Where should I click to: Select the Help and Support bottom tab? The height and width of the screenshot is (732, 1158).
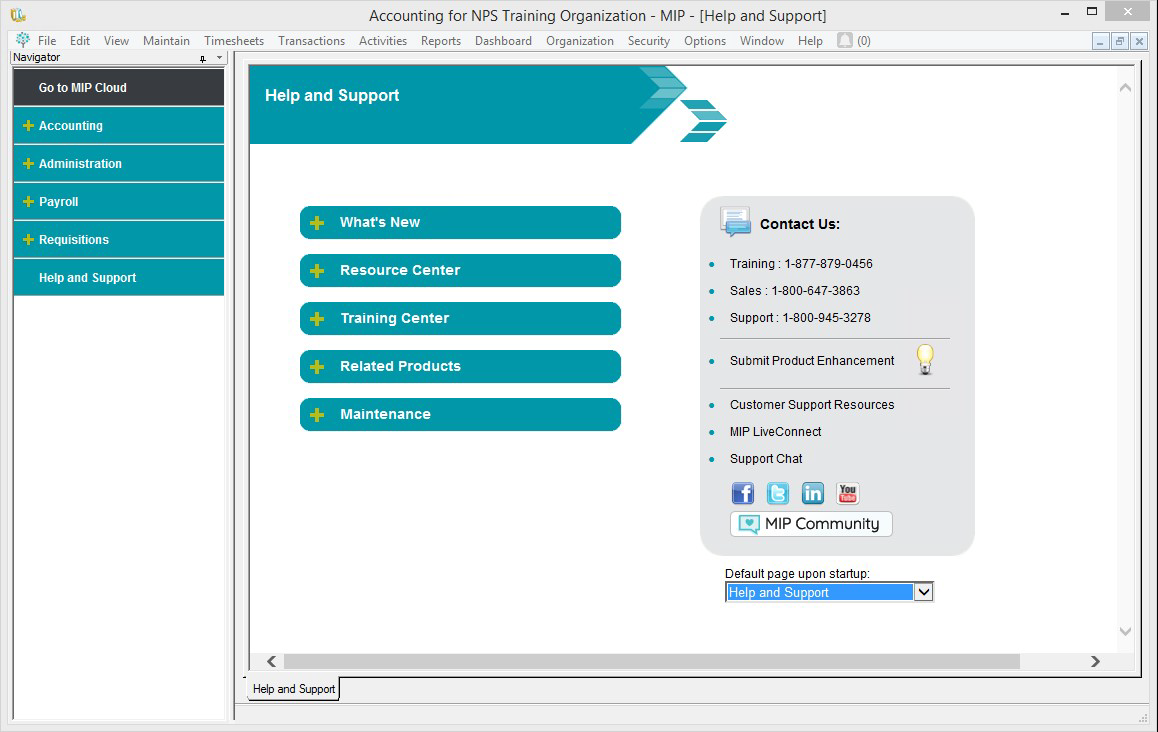point(293,688)
